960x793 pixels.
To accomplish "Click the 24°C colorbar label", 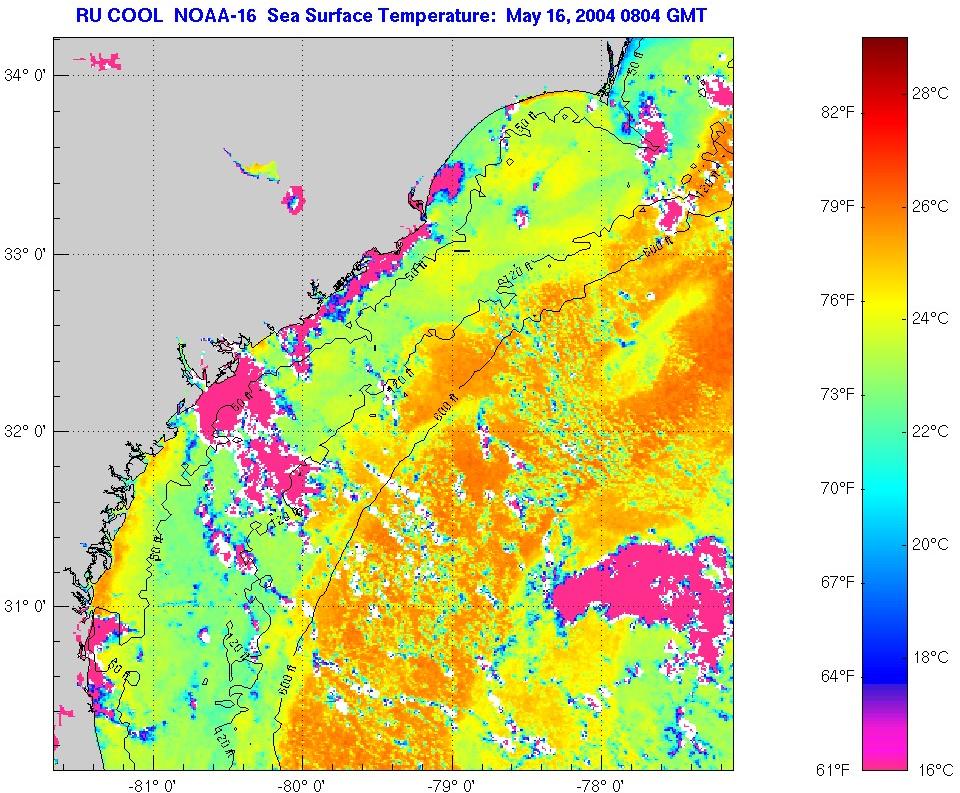I will [930, 318].
